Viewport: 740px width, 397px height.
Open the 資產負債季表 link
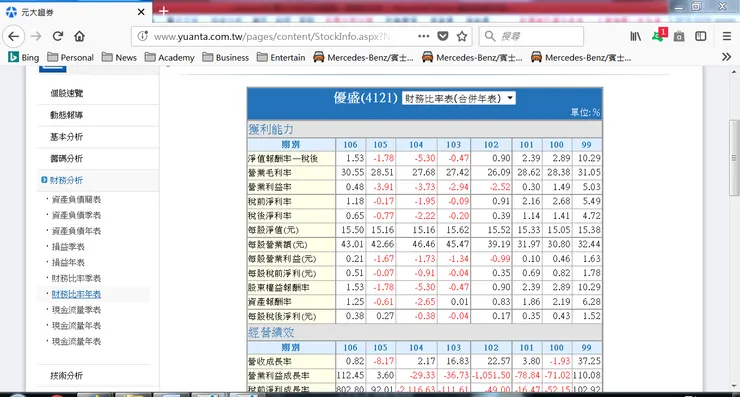pyautogui.click(x=76, y=215)
